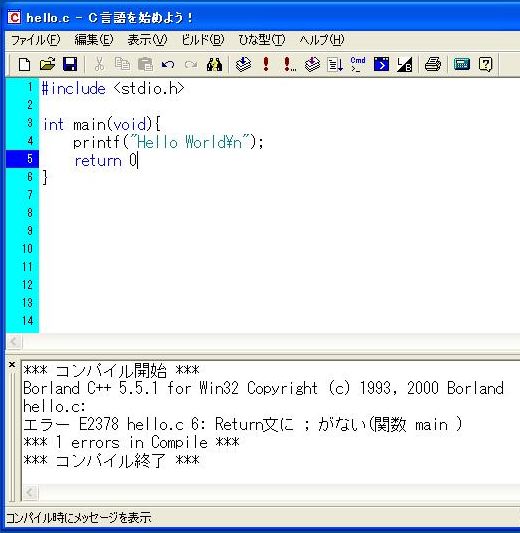This screenshot has height=533, width=520.
Task: Open the ファイル(F) menu
Action: click(x=36, y=40)
